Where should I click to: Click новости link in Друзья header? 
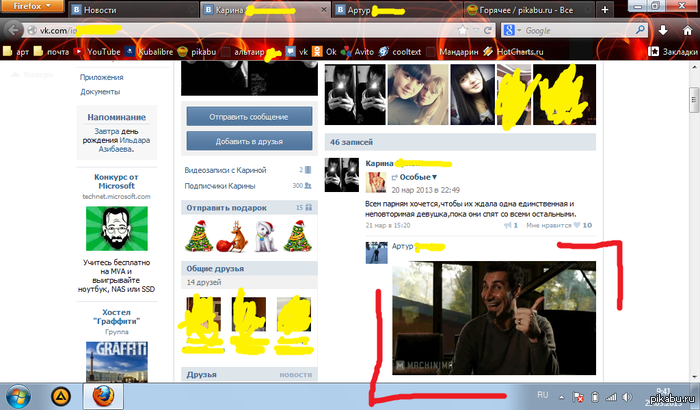coord(296,375)
